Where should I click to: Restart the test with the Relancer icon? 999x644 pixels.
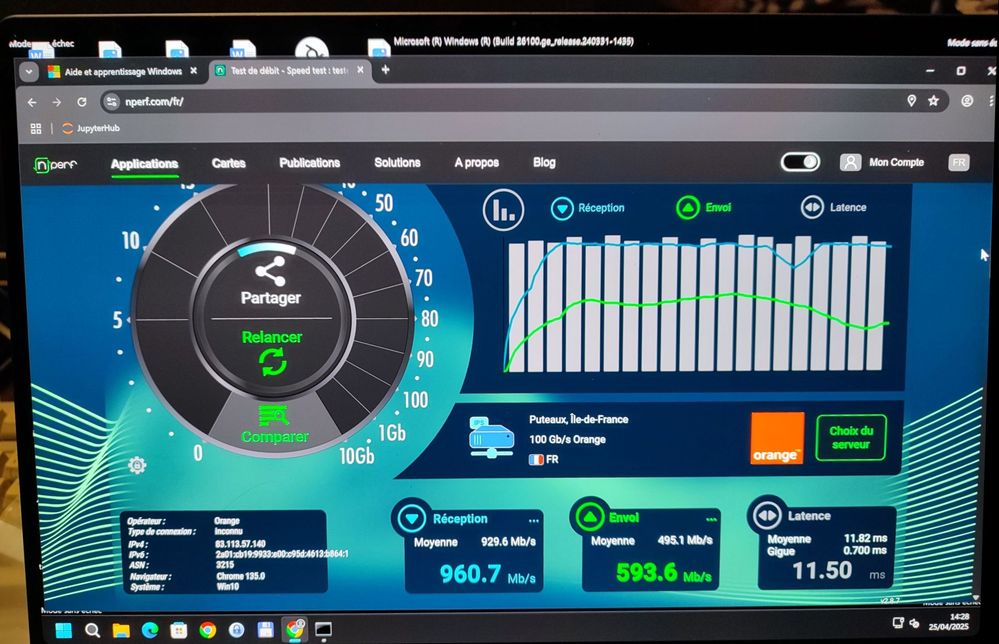coord(273,362)
